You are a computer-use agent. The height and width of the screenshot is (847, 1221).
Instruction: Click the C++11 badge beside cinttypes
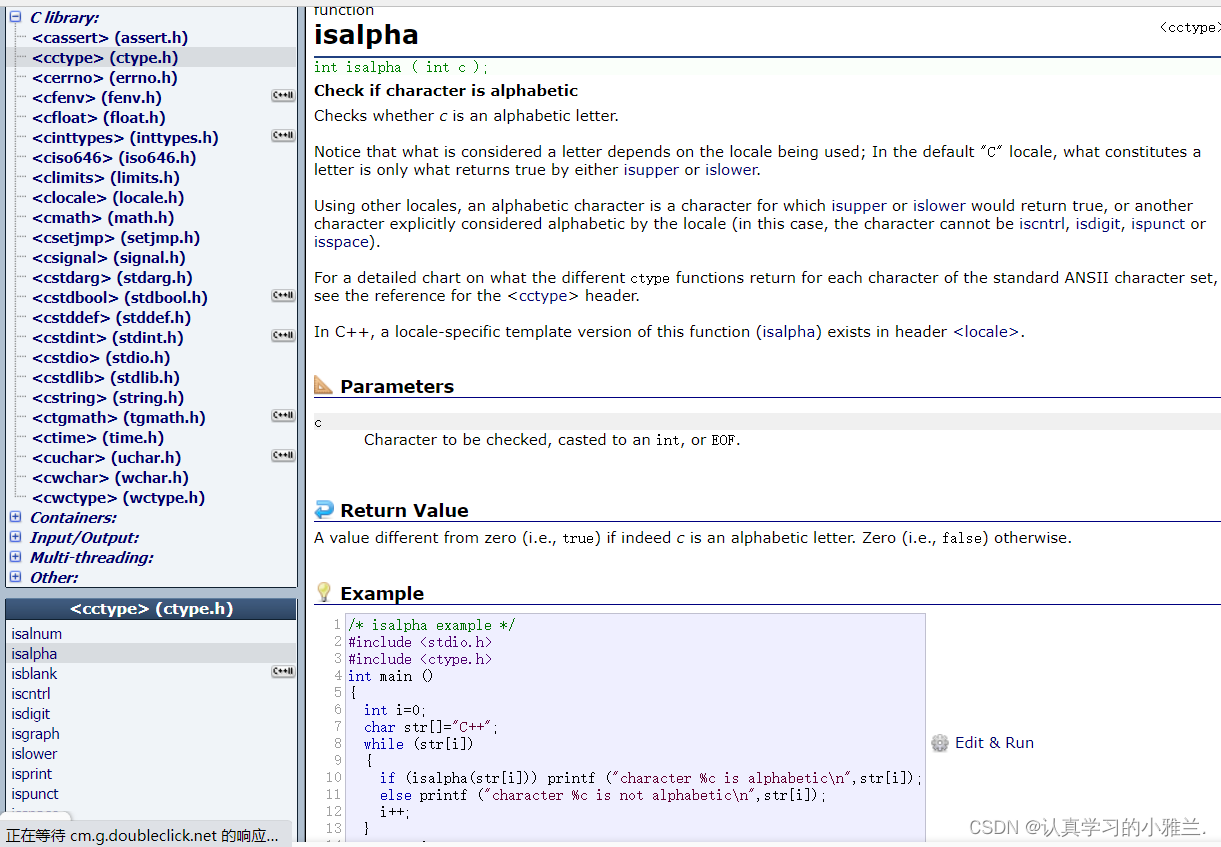[x=283, y=136]
